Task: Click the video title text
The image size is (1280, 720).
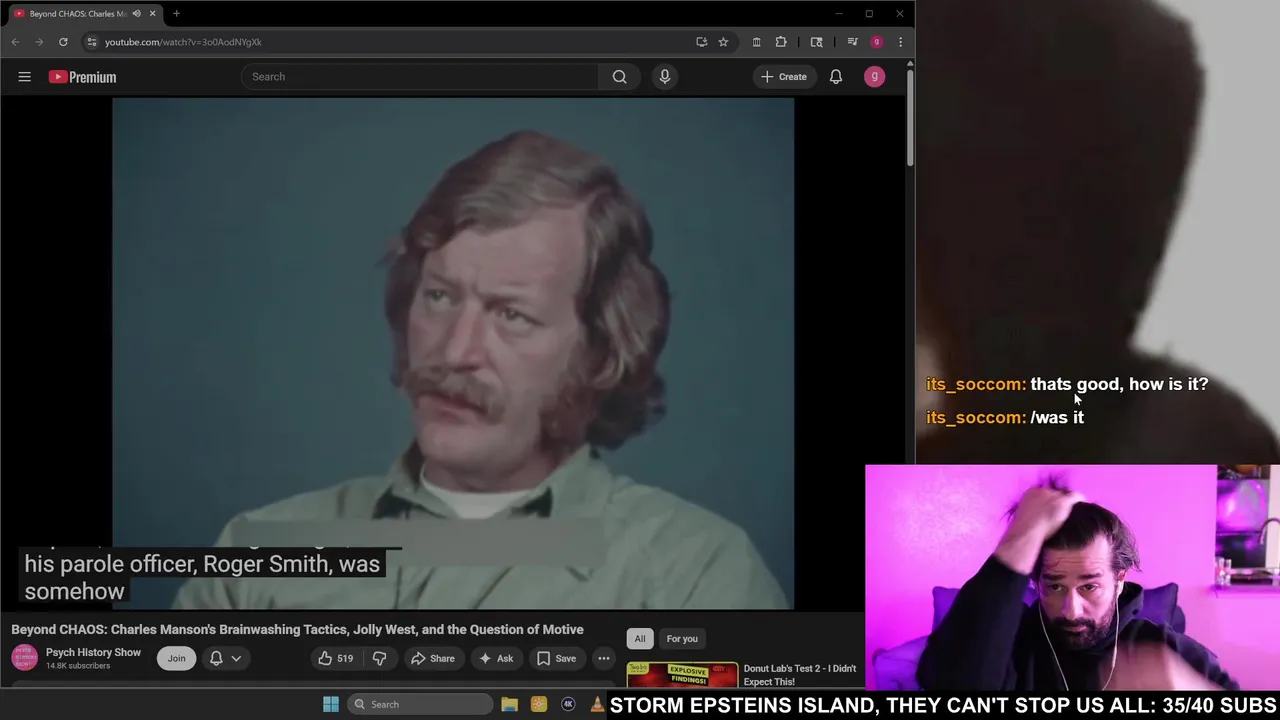Action: [297, 629]
